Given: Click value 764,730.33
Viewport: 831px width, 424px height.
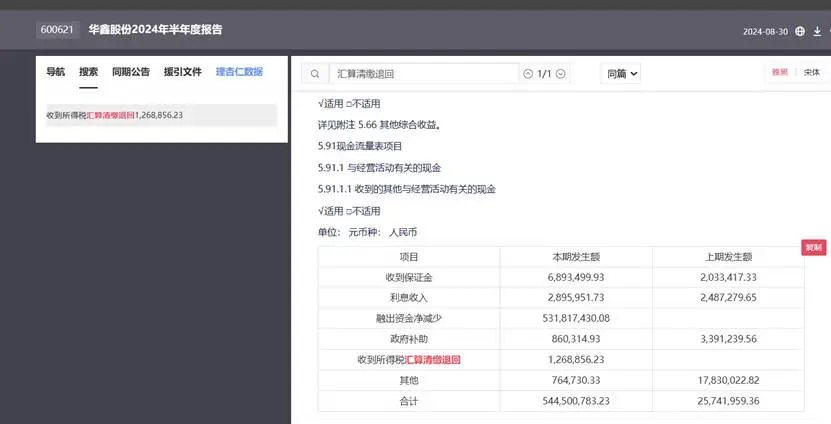Looking at the screenshot, I should tap(576, 381).
